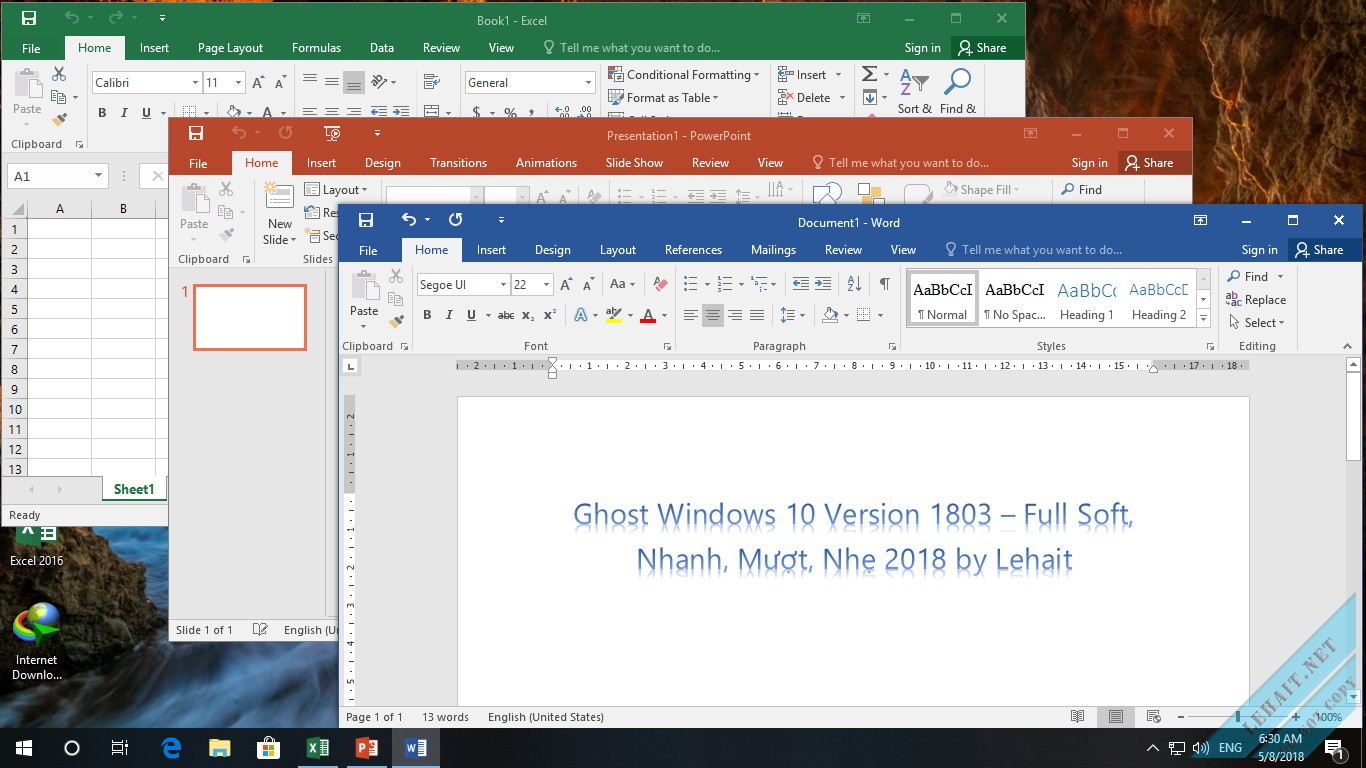
Task: Toggle Italic in Excel font group
Action: [124, 113]
